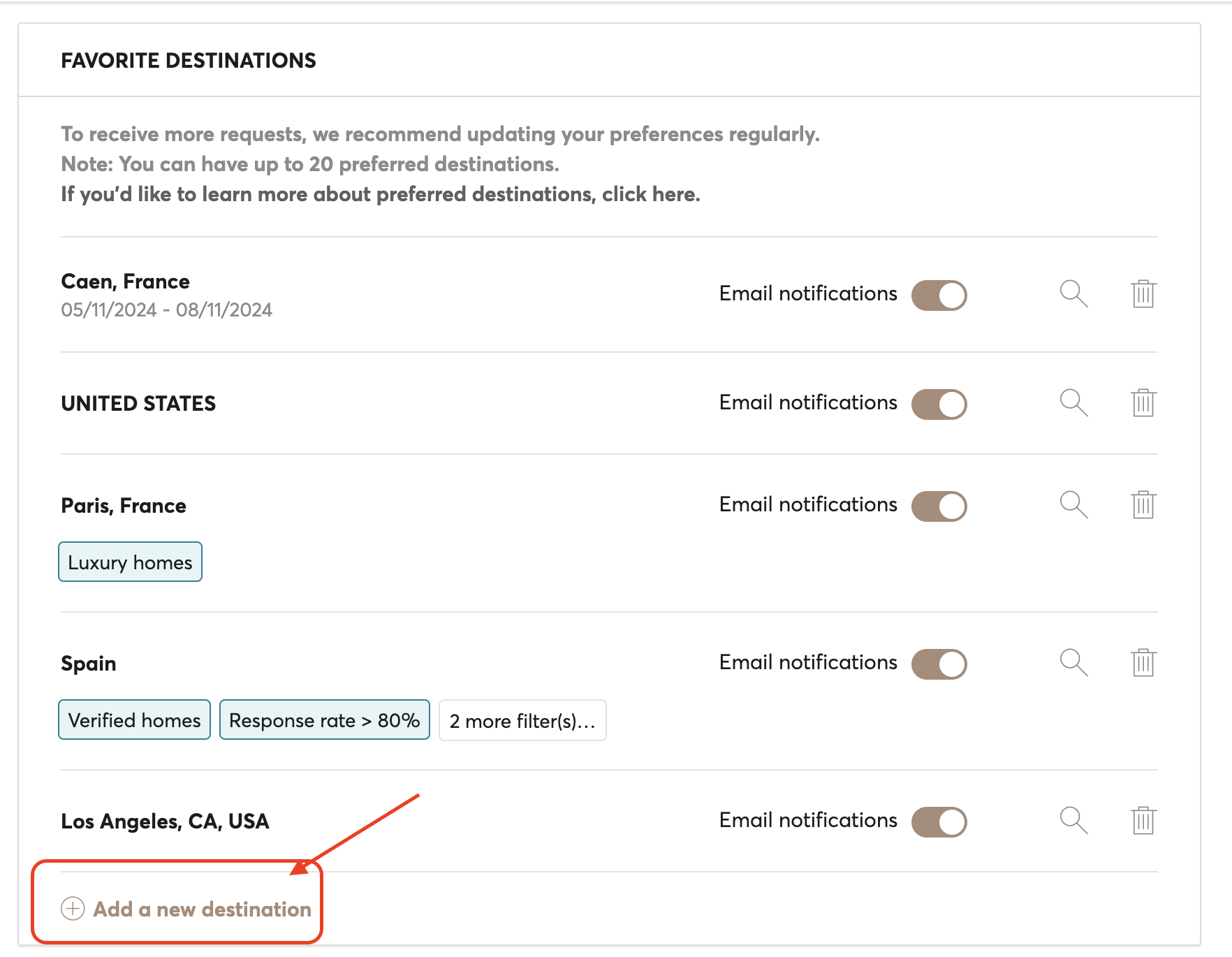
Task: Delete Los Angeles, CA, USA destination
Action: (x=1143, y=821)
